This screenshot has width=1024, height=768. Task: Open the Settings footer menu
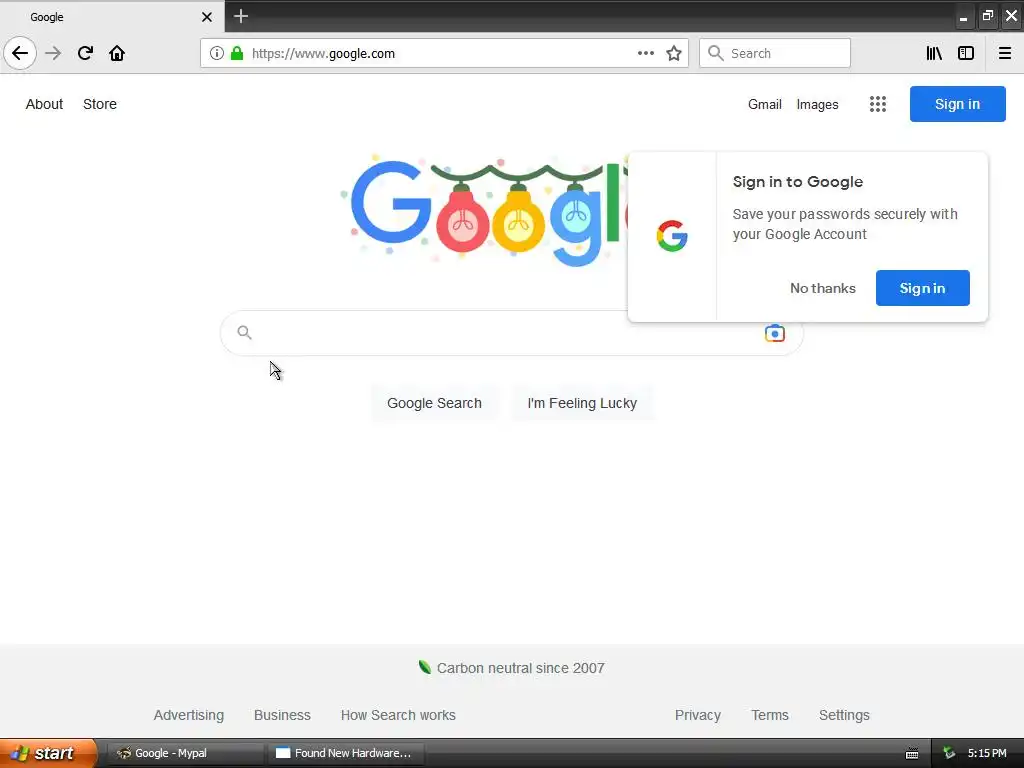pyautogui.click(x=844, y=715)
